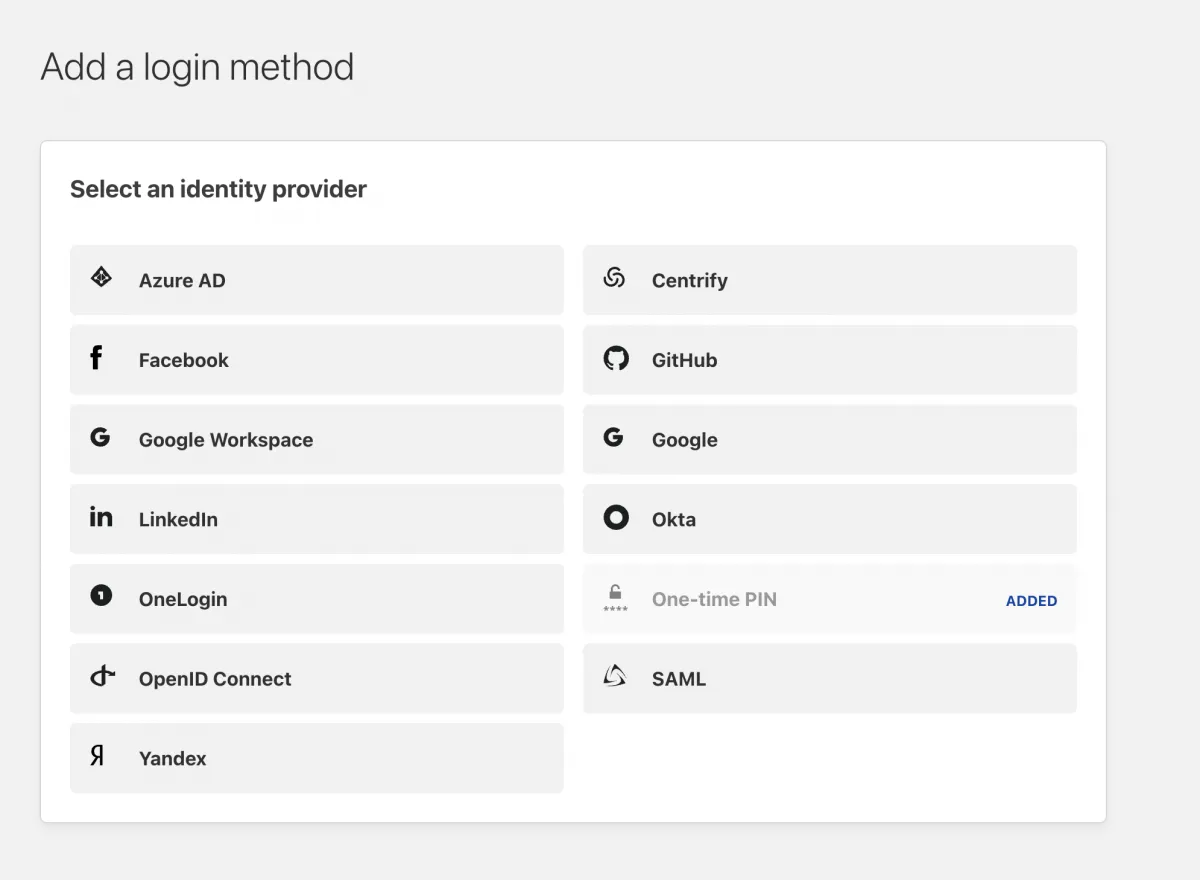Select the SAML provider label
The image size is (1200, 880).
(679, 679)
